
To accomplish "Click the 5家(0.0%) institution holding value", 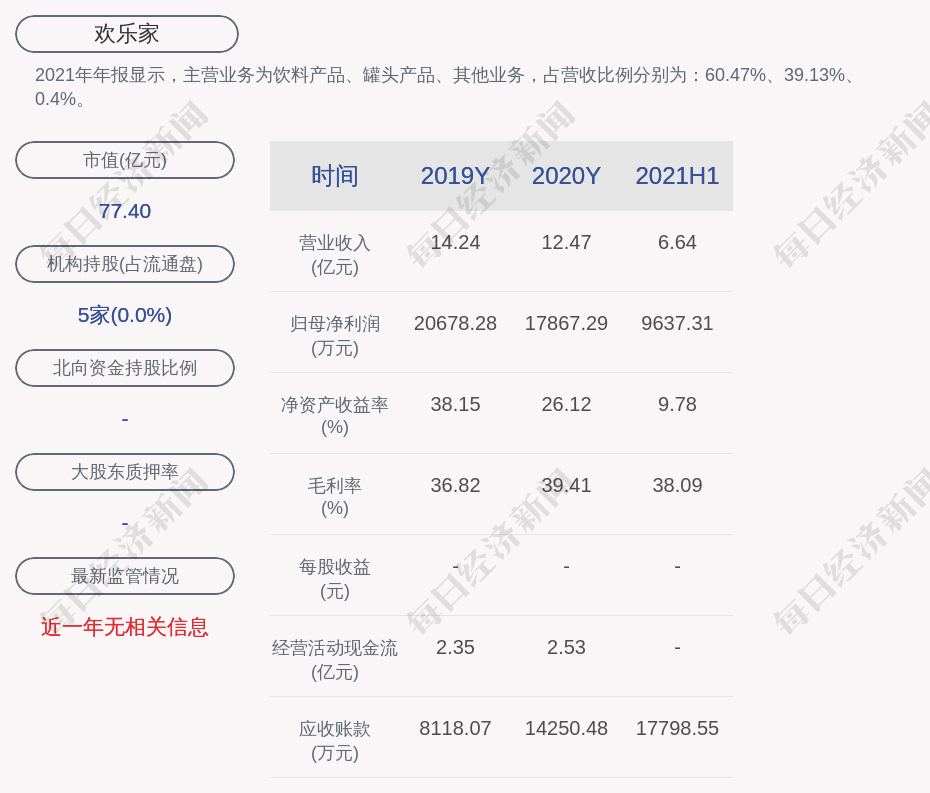I will tap(125, 315).
